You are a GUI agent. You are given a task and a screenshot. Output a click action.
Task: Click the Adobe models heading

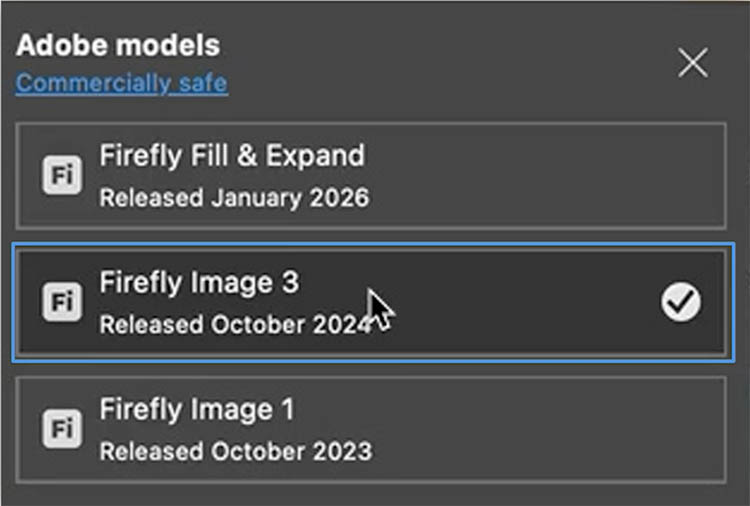coord(118,46)
